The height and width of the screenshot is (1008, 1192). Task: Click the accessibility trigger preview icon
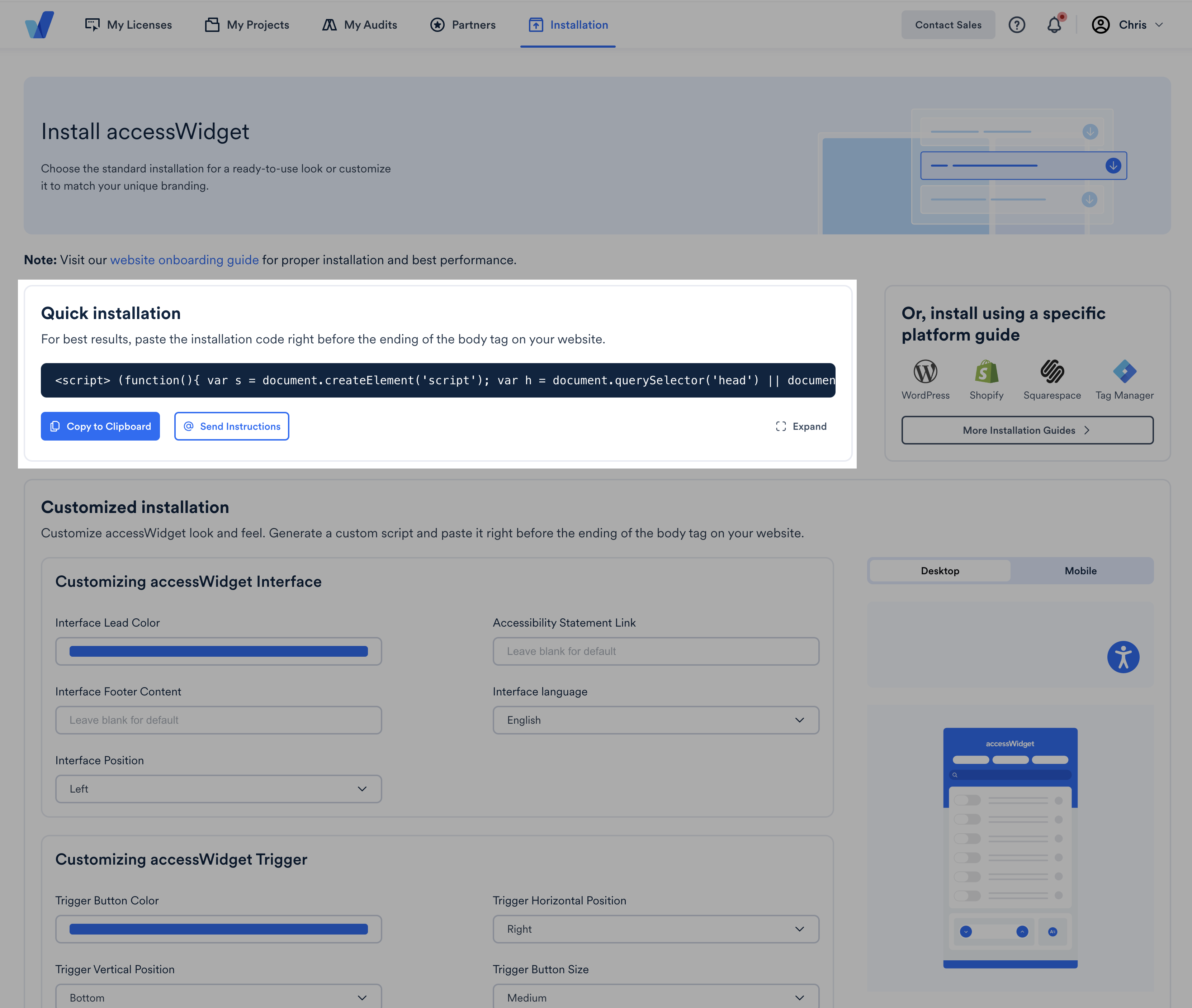(x=1123, y=657)
